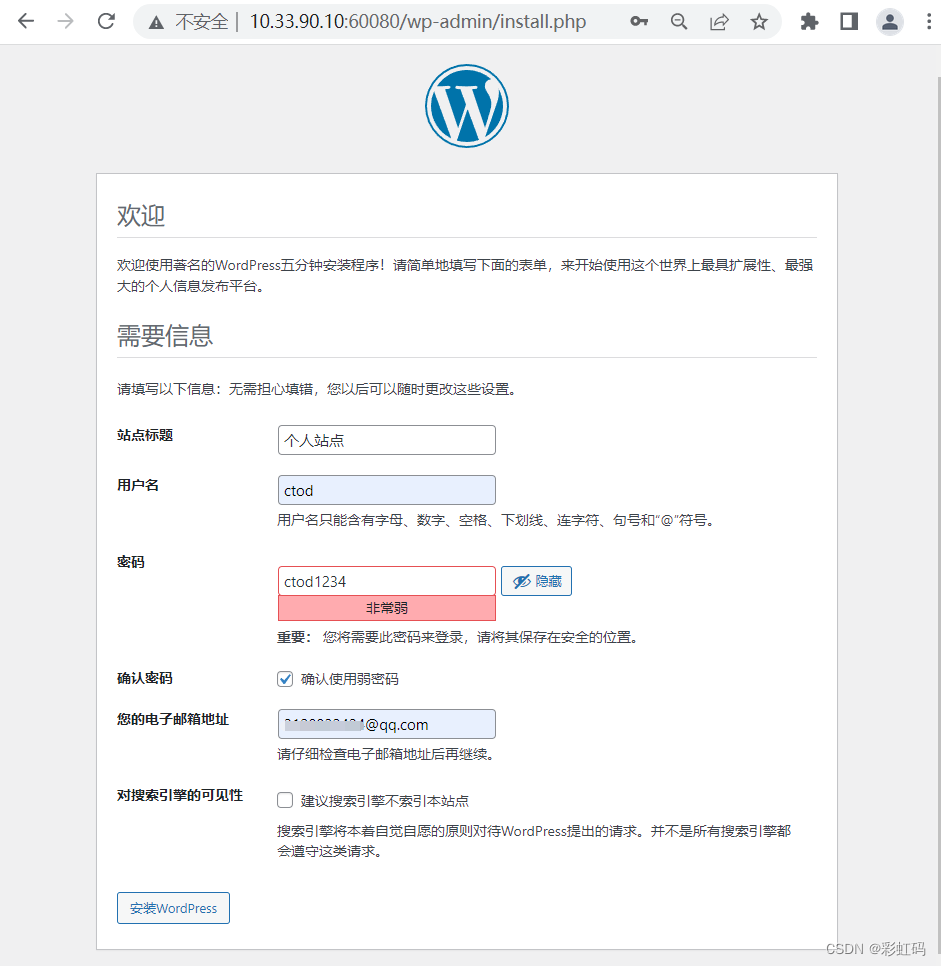Click the 确认使用弱密码 label text
This screenshot has height=966, width=941.
[x=349, y=679]
